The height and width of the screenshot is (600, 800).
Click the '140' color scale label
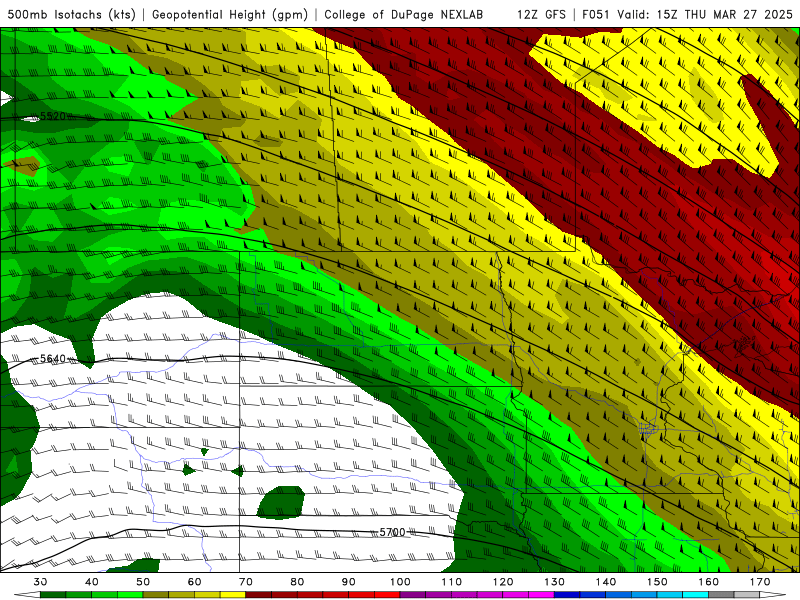pyautogui.click(x=606, y=582)
